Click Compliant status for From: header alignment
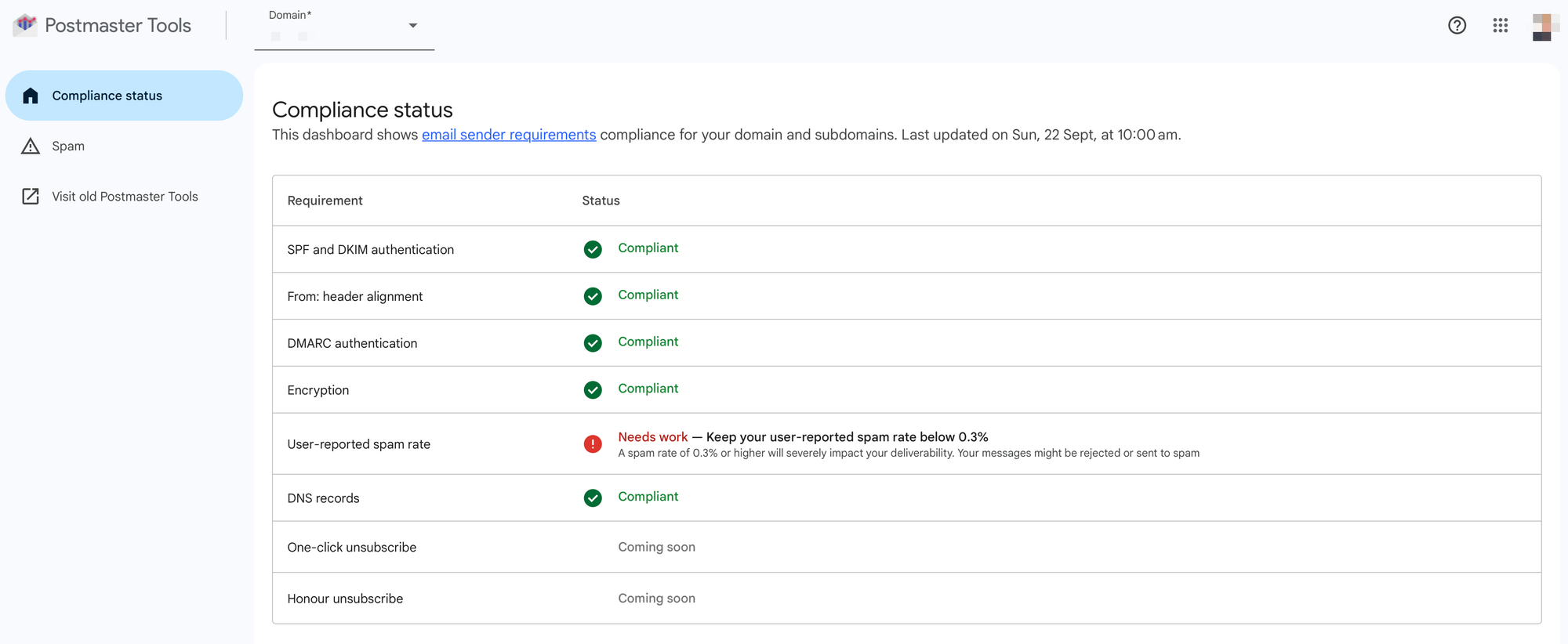1568x644 pixels. click(648, 295)
